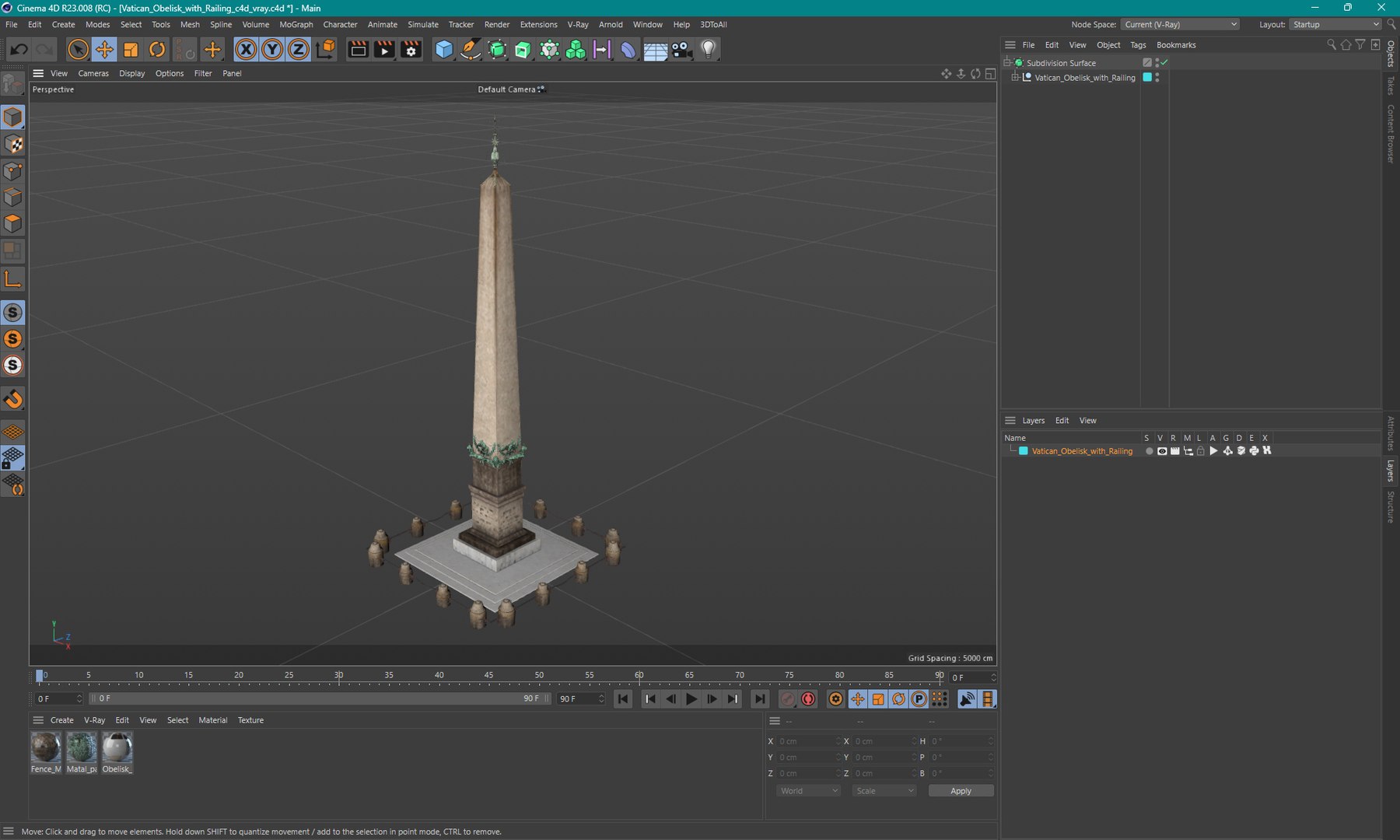Select the Scale tool
Image resolution: width=1400 pixels, height=840 pixels.
pos(131,50)
